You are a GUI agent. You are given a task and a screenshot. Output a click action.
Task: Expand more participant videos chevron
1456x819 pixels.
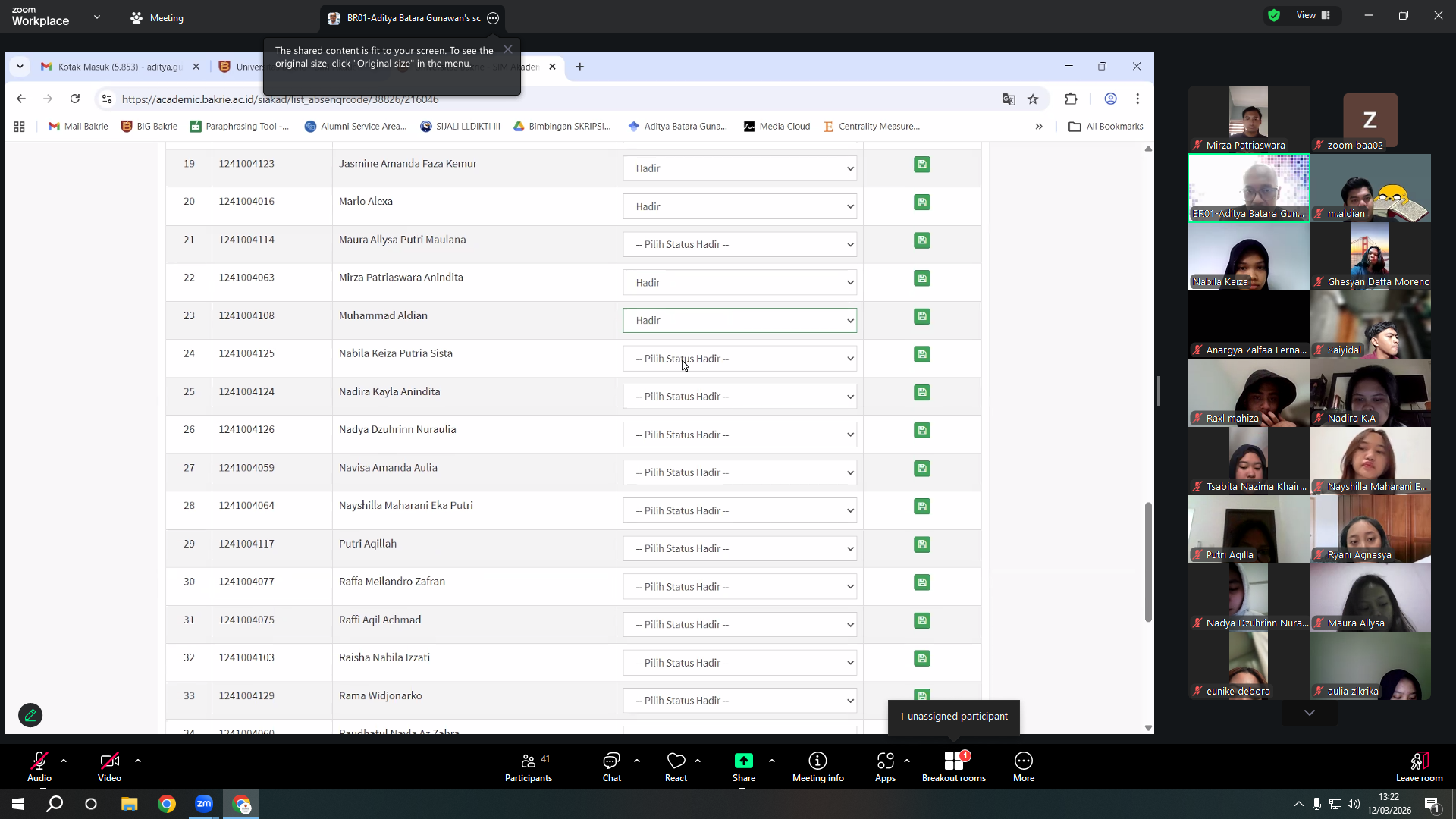(x=1309, y=713)
